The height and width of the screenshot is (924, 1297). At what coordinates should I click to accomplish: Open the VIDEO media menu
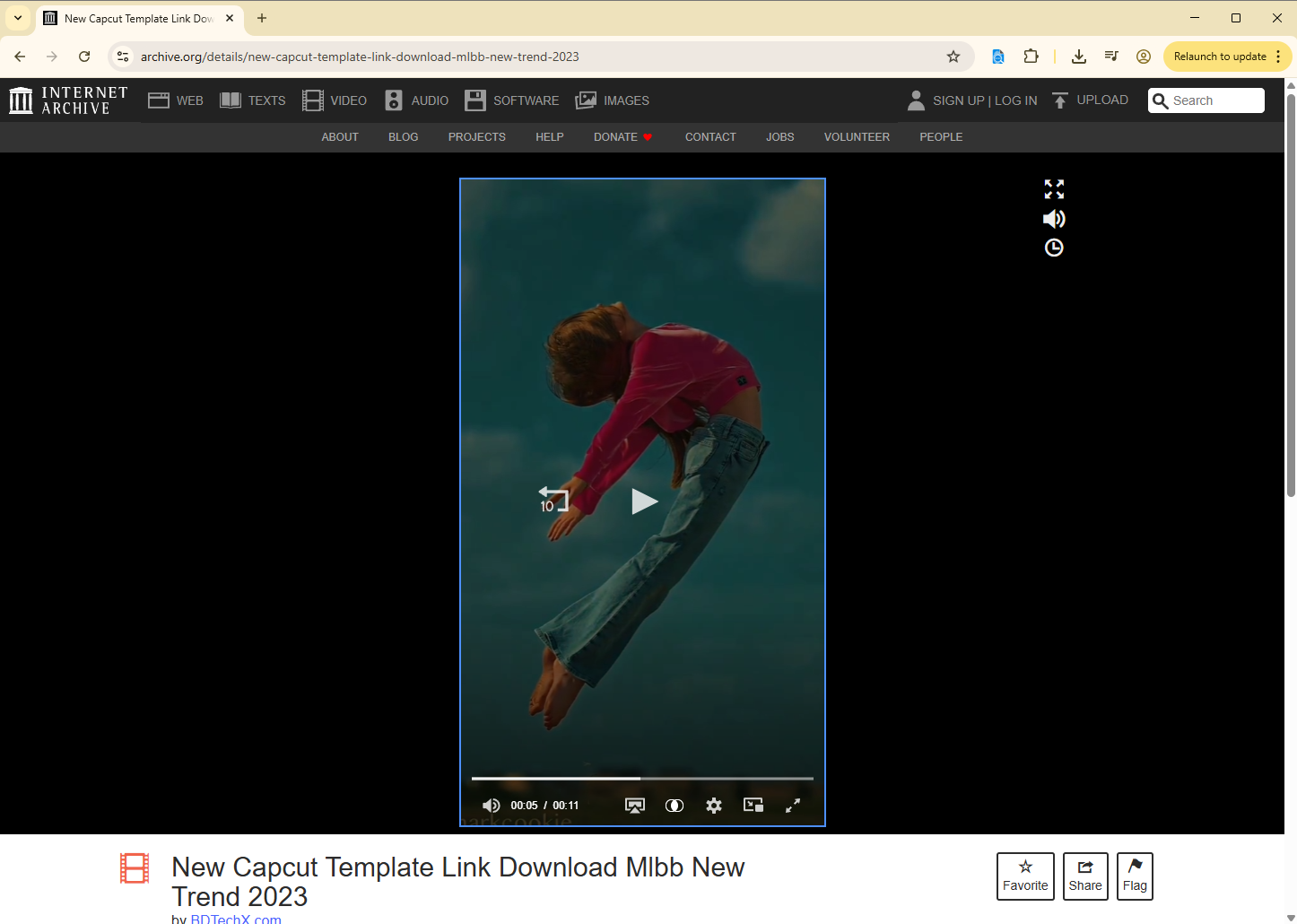(335, 100)
